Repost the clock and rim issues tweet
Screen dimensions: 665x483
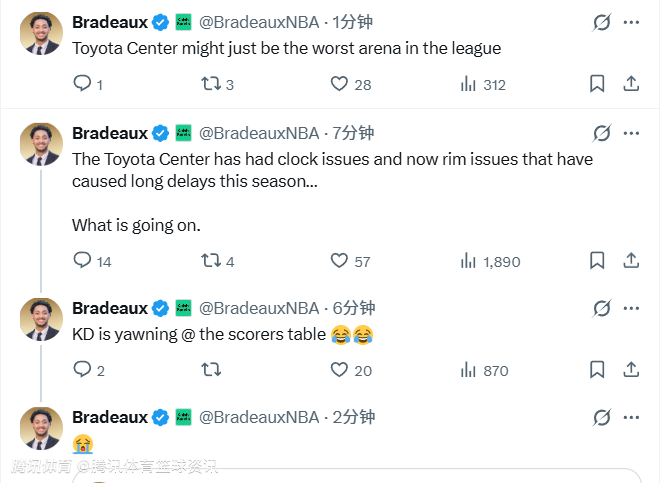tap(210, 261)
